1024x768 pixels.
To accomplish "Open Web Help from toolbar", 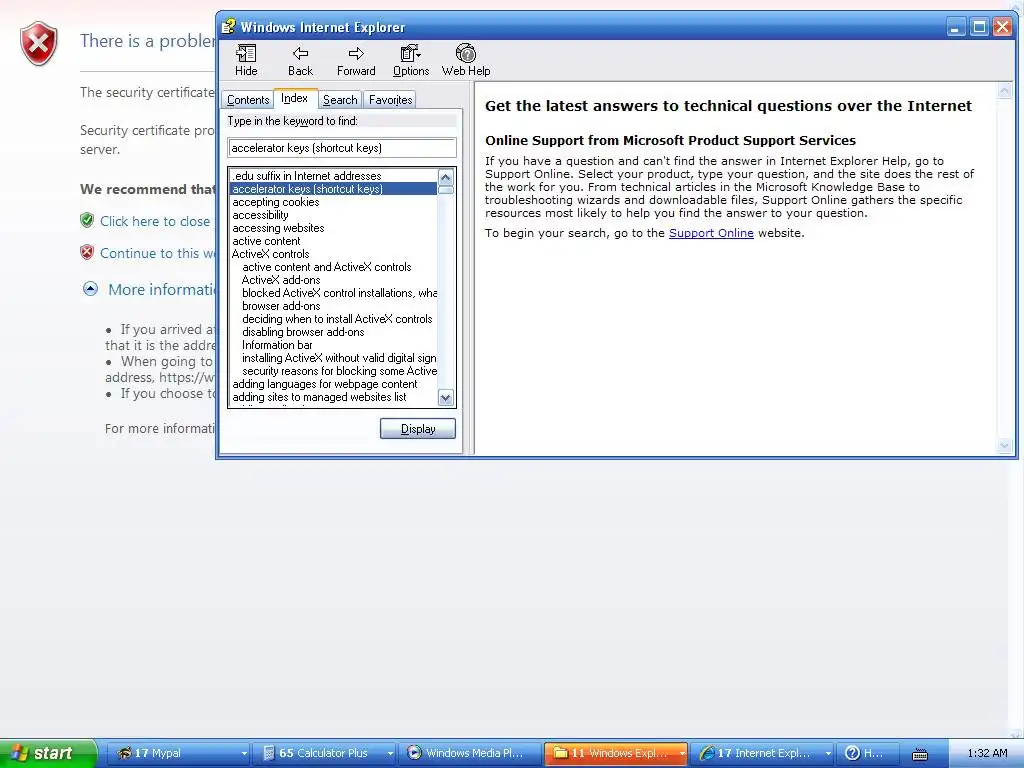I will pyautogui.click(x=466, y=60).
